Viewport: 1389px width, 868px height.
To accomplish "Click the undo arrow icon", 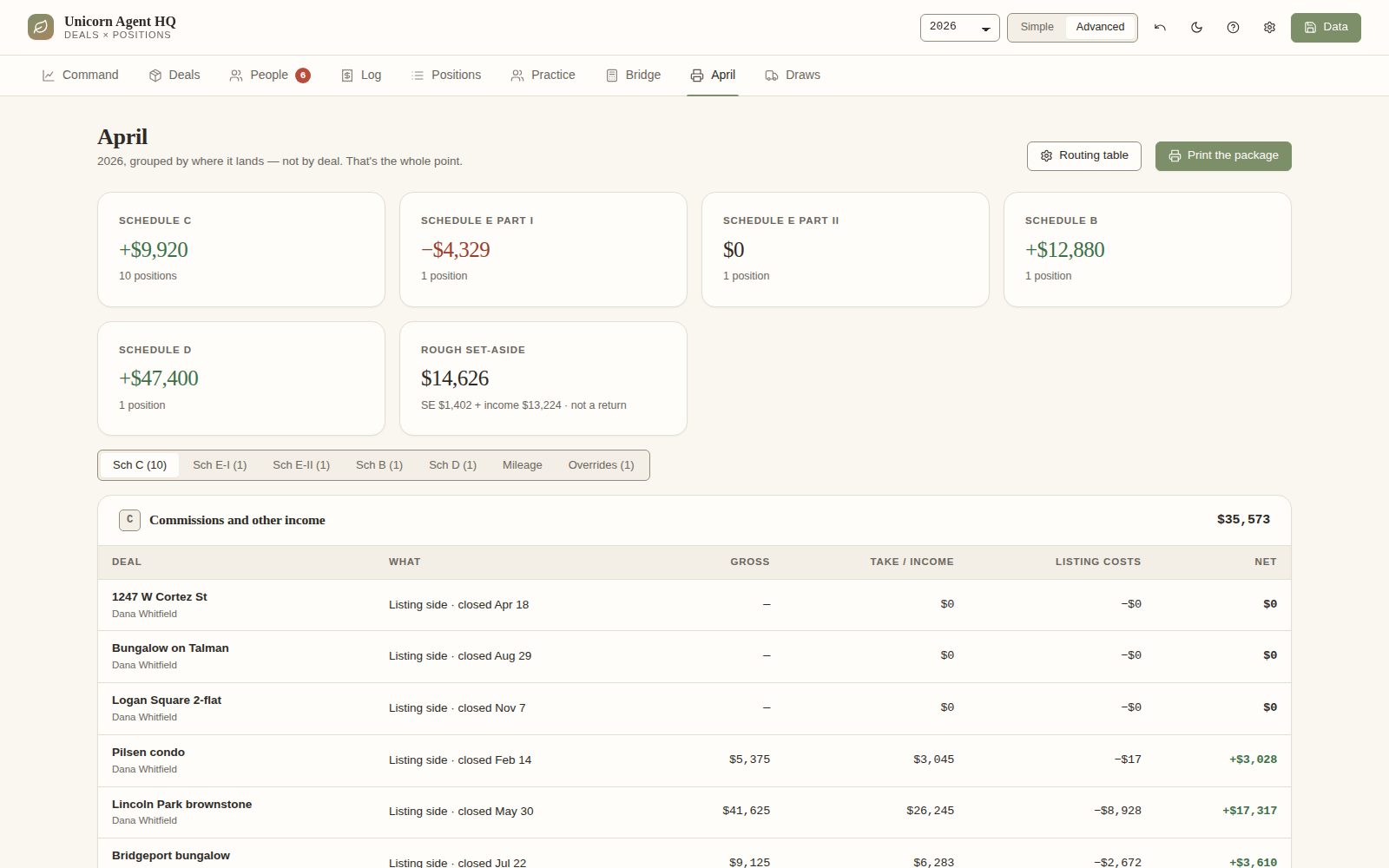I will click(x=1160, y=28).
